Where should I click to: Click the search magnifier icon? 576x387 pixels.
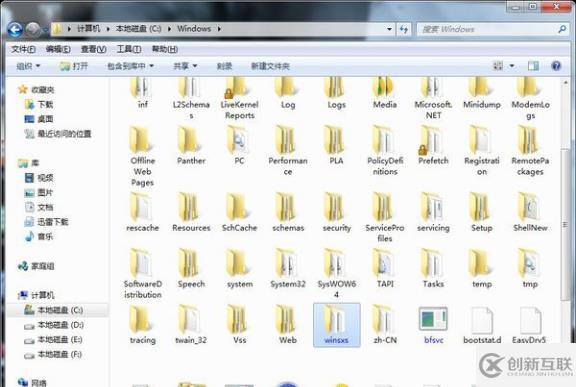coord(562,29)
